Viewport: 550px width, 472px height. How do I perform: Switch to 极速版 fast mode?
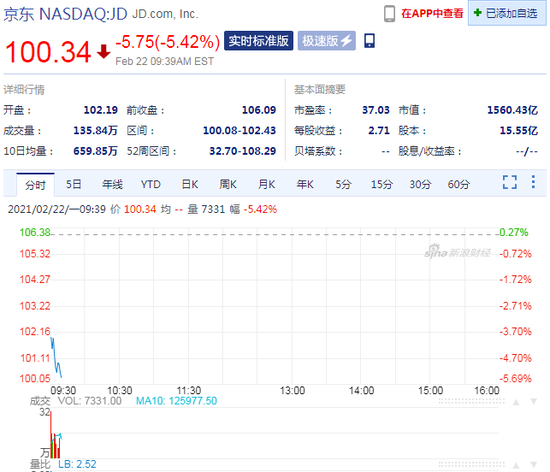click(327, 41)
